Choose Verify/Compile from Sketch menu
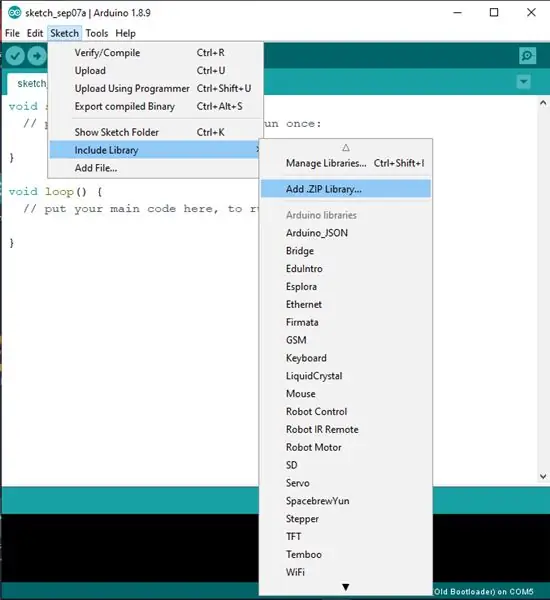550x600 pixels. coord(155,53)
